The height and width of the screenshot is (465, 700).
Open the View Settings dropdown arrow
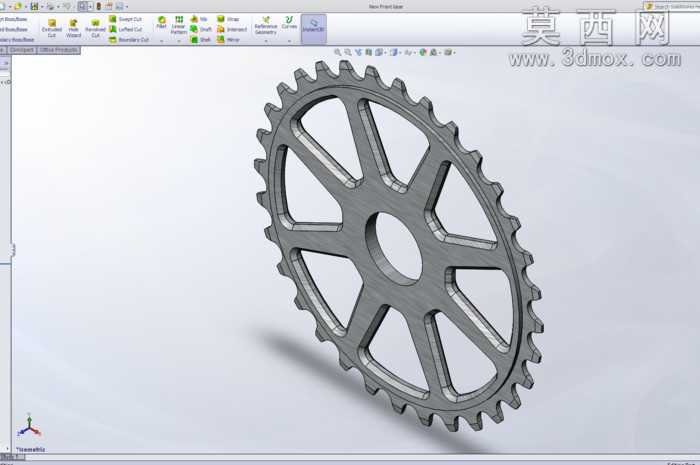tap(454, 53)
